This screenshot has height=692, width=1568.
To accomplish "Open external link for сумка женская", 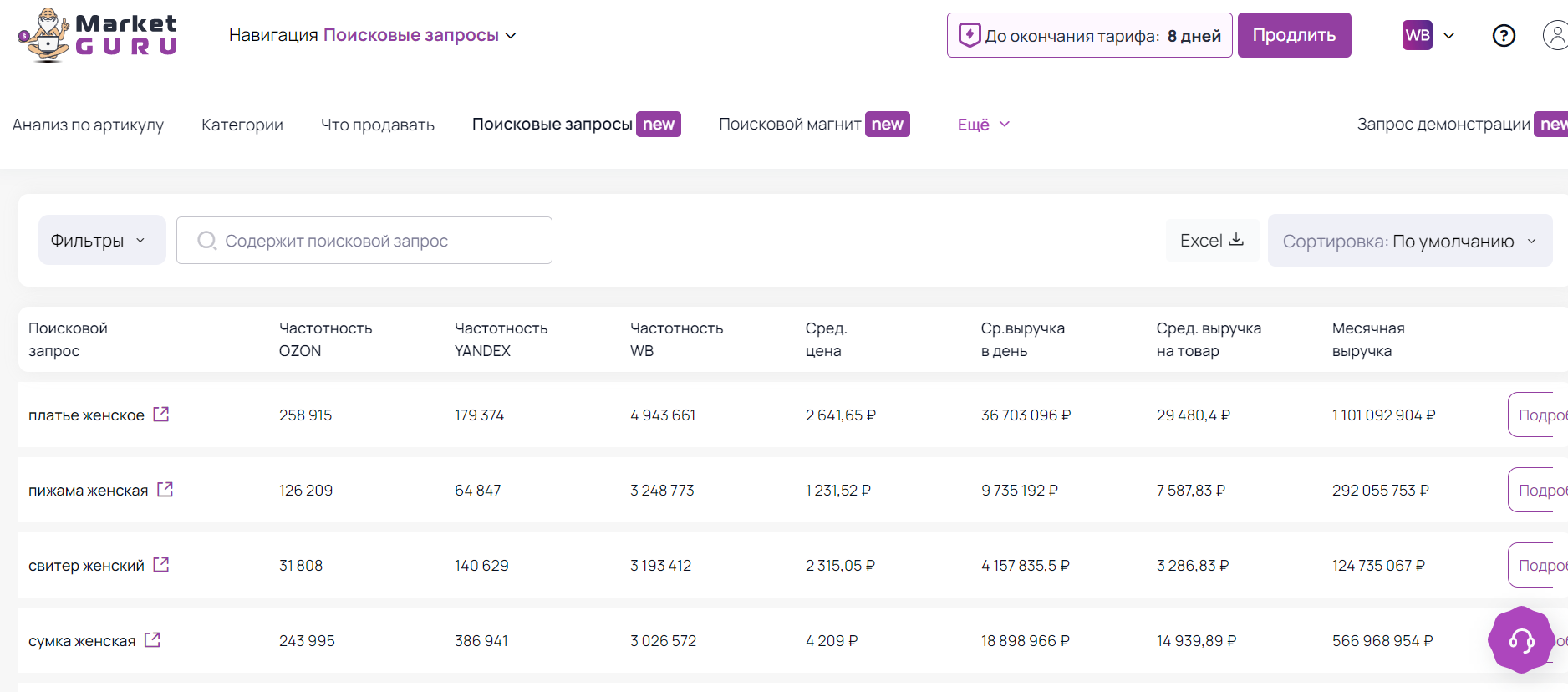I will pos(152,640).
